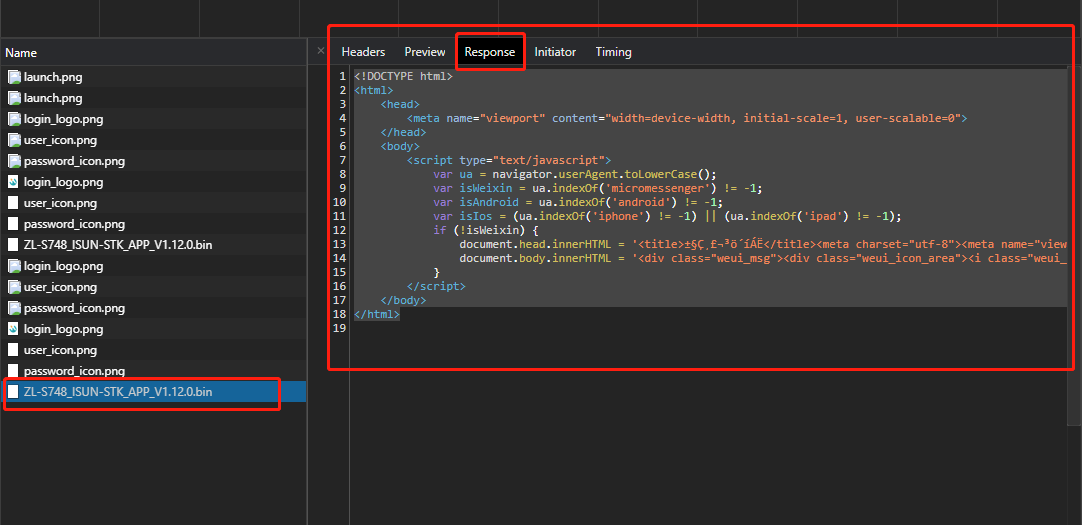Click line number 19 in the gutter

(339, 328)
